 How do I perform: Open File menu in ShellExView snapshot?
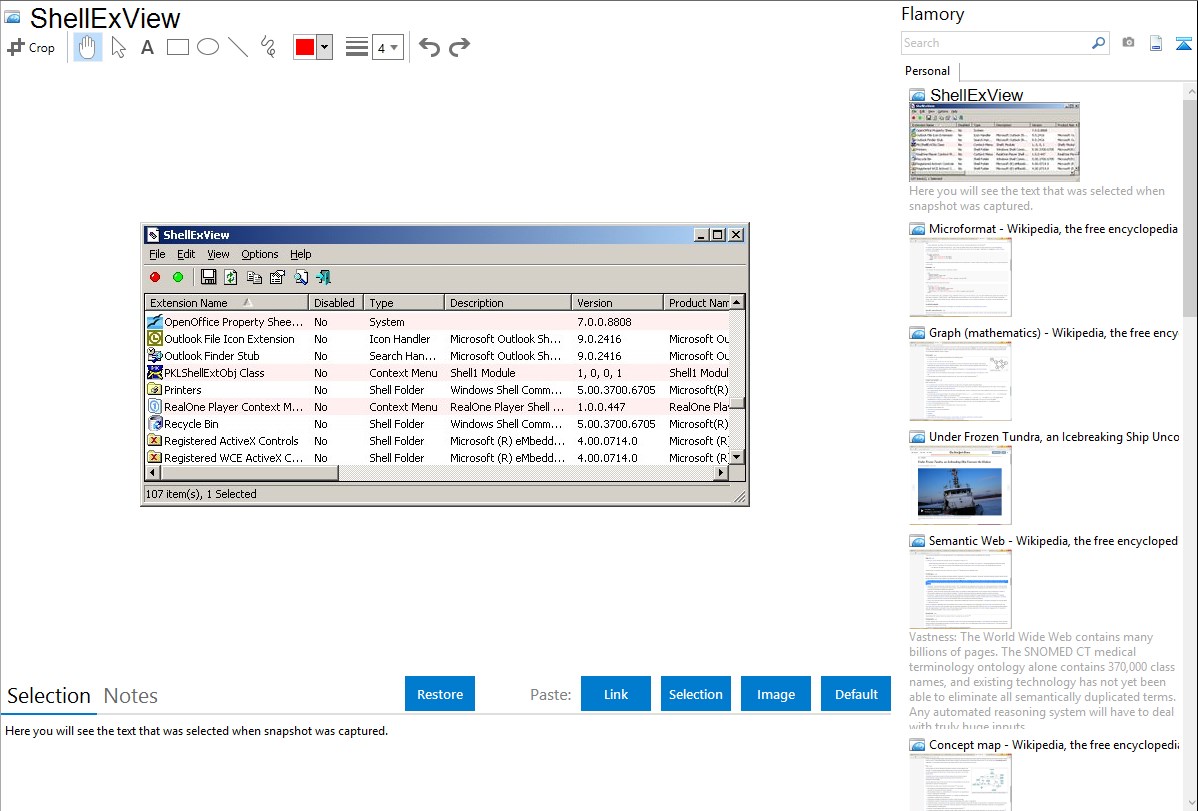tap(157, 254)
